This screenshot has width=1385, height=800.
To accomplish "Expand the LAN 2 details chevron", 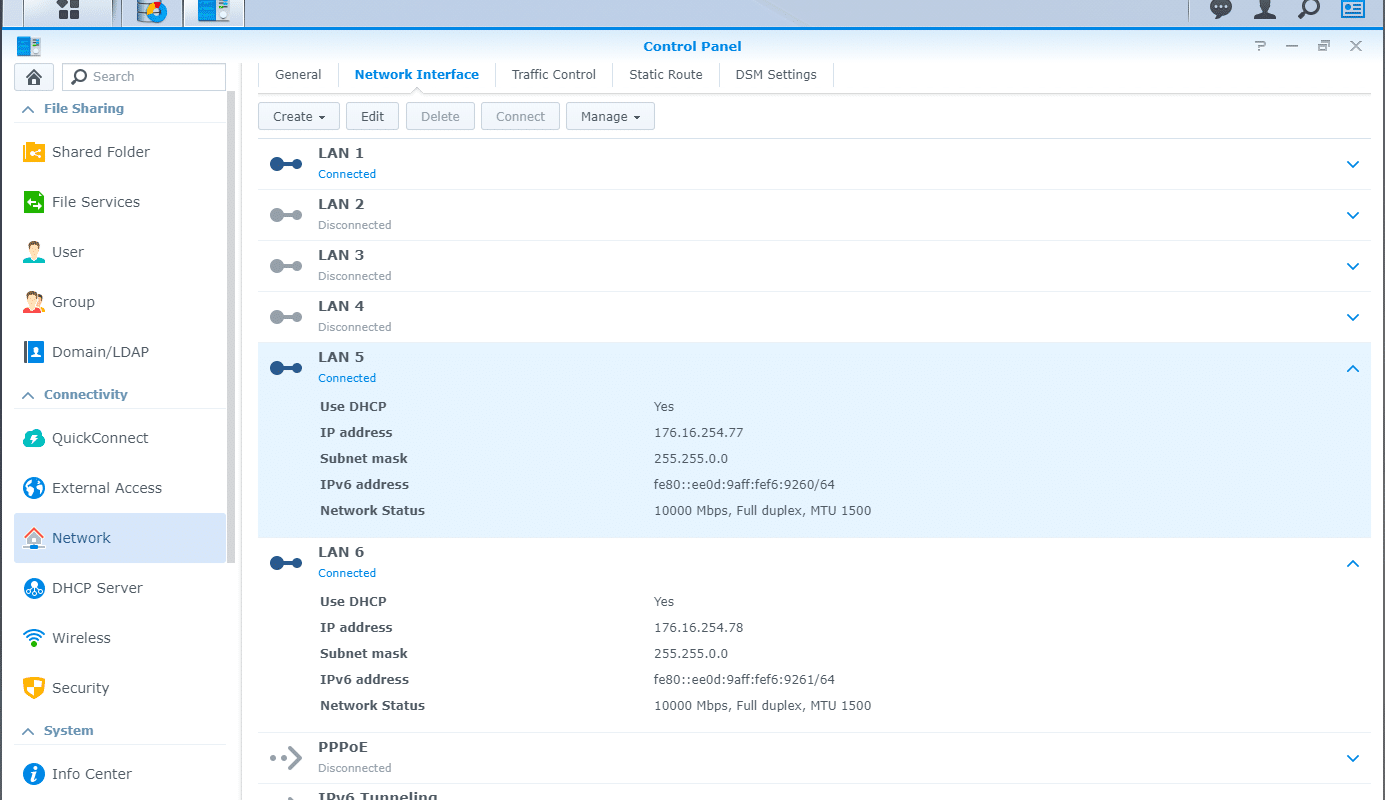I will pyautogui.click(x=1353, y=215).
